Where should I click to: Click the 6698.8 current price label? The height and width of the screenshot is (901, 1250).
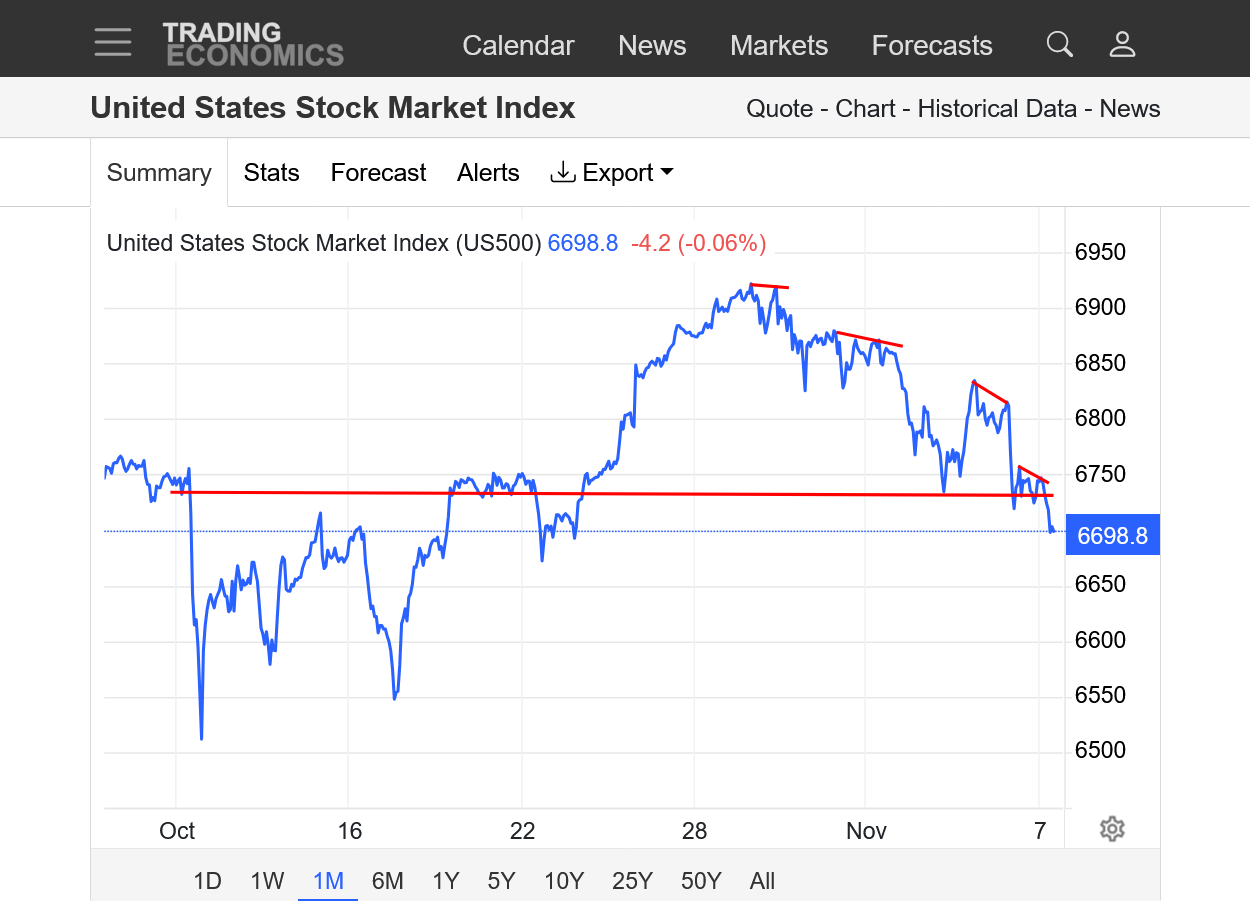1112,536
